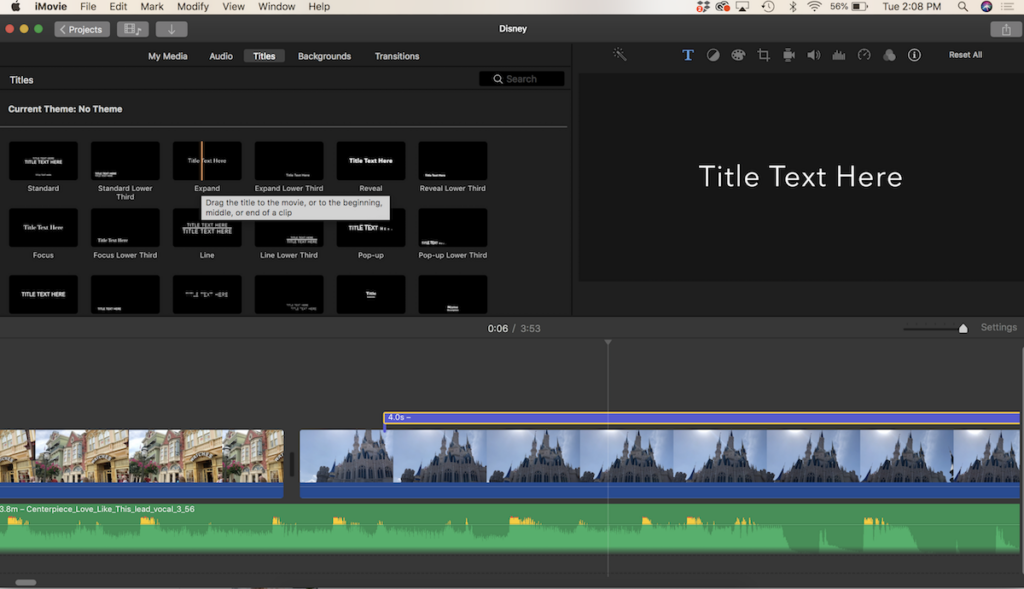Adjust the timeline zoom slider

[962, 328]
